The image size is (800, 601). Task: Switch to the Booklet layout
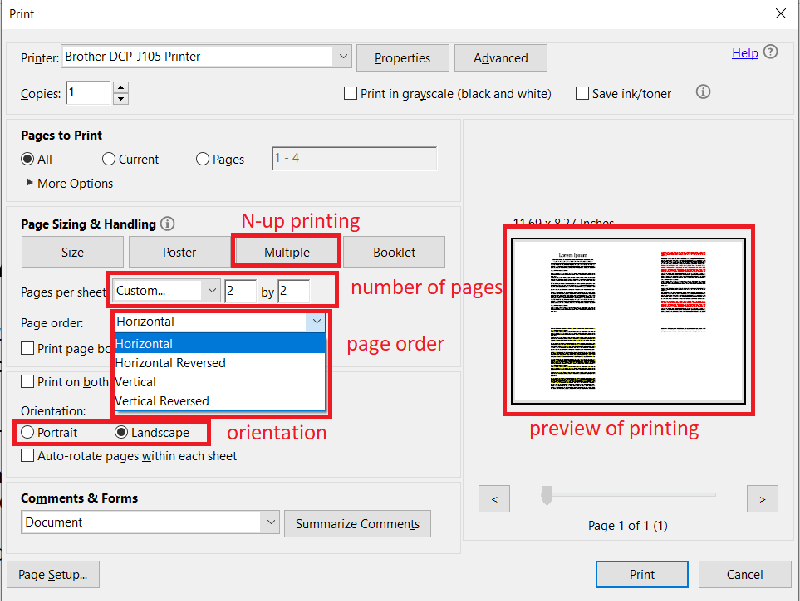pos(394,252)
